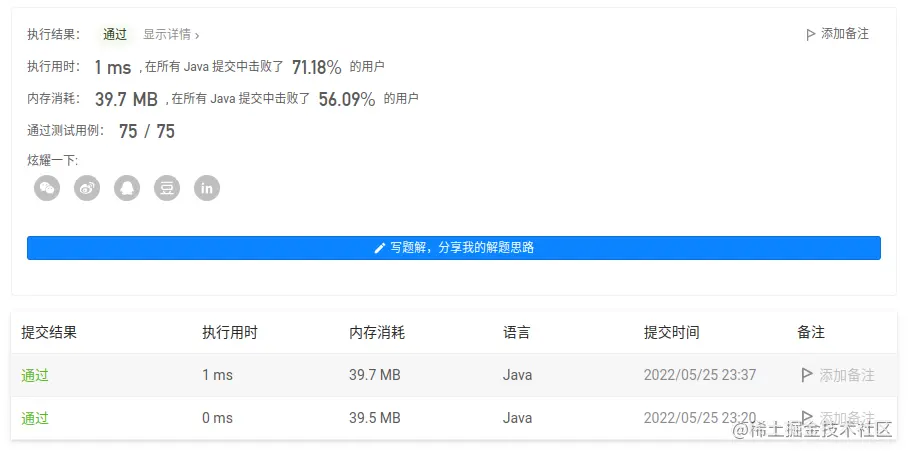Click the 39.5 MB table cell
Image resolution: width=908 pixels, height=455 pixels.
click(375, 418)
